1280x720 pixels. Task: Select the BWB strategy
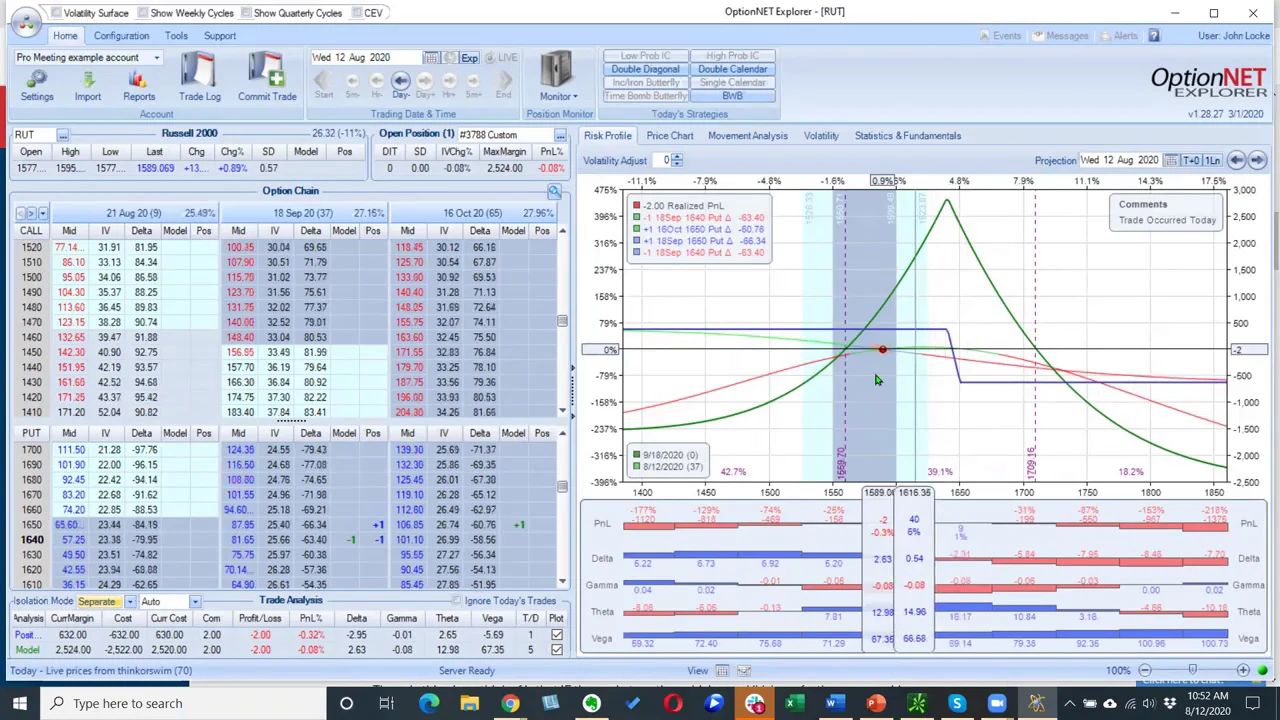[x=733, y=96]
